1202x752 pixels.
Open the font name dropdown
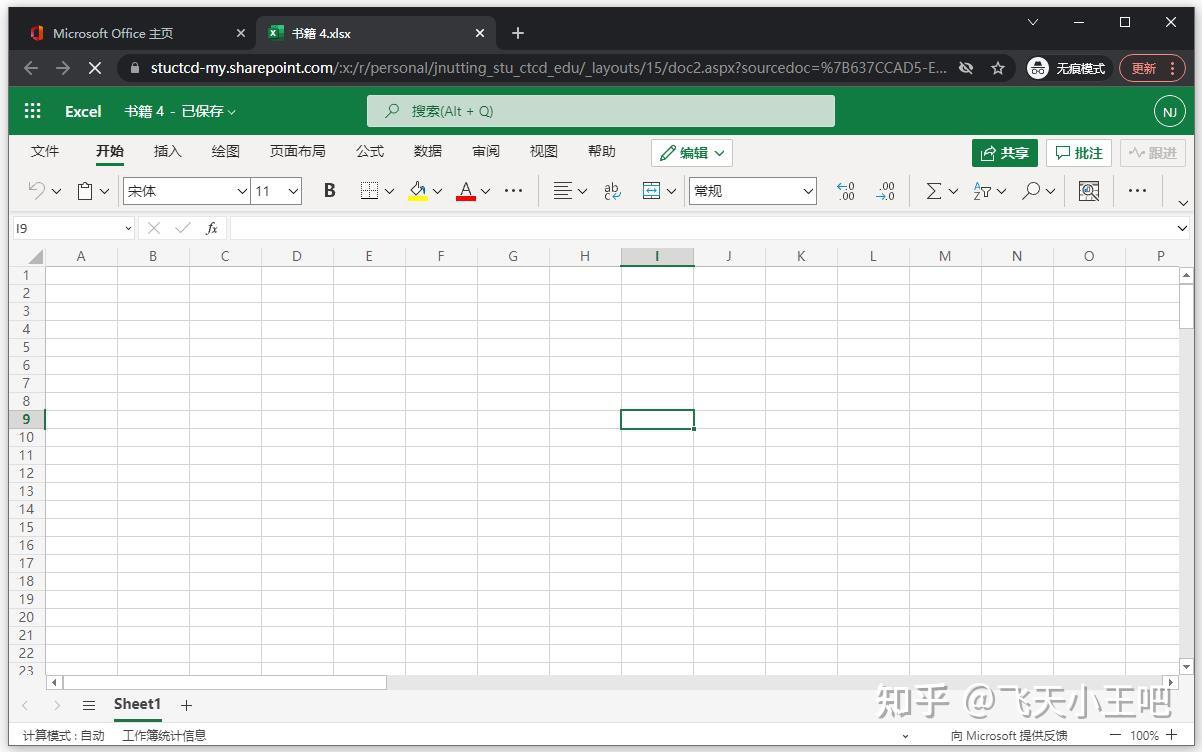tap(186, 190)
